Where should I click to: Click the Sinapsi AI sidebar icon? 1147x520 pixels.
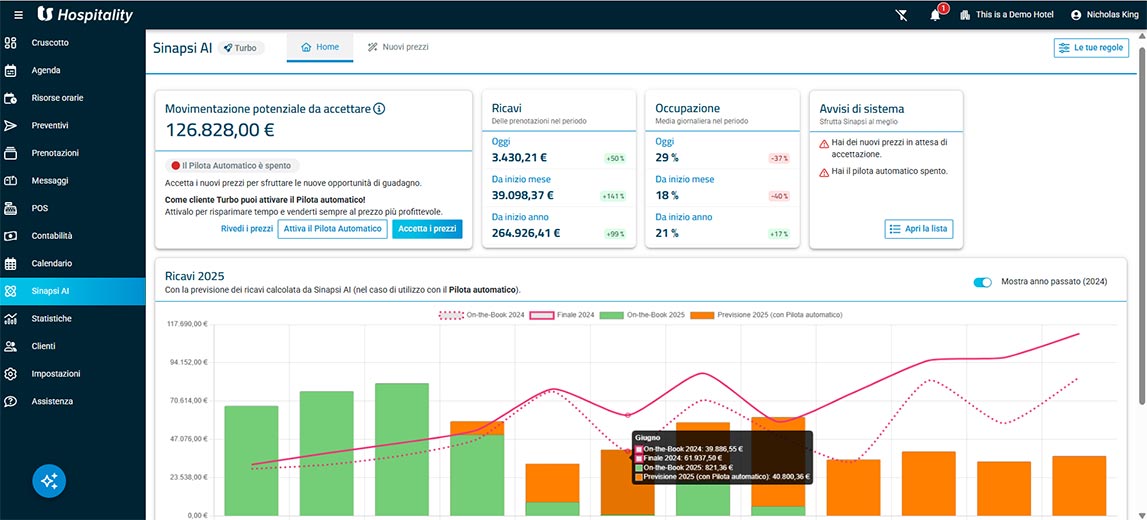11,291
